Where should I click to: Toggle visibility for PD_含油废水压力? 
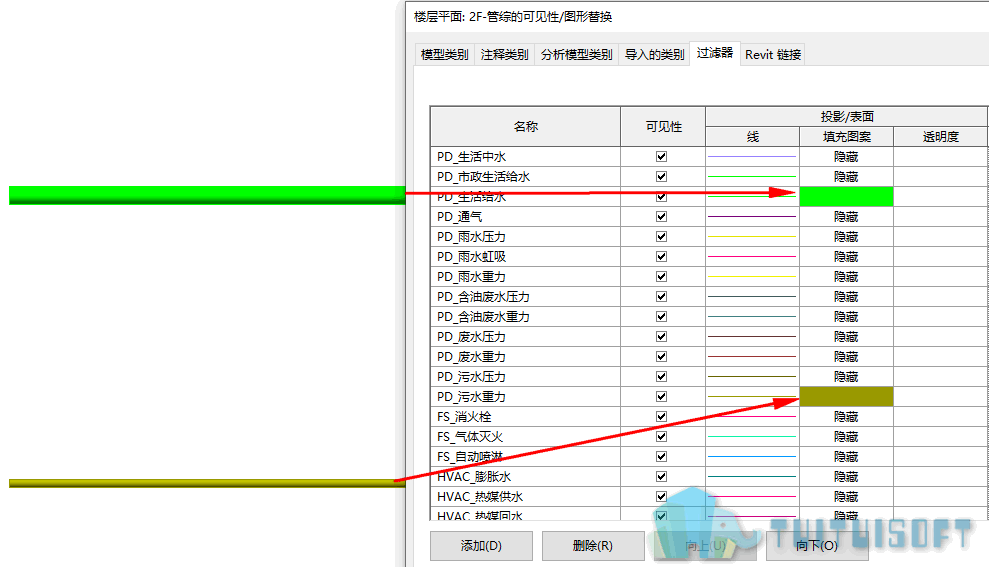pos(661,296)
